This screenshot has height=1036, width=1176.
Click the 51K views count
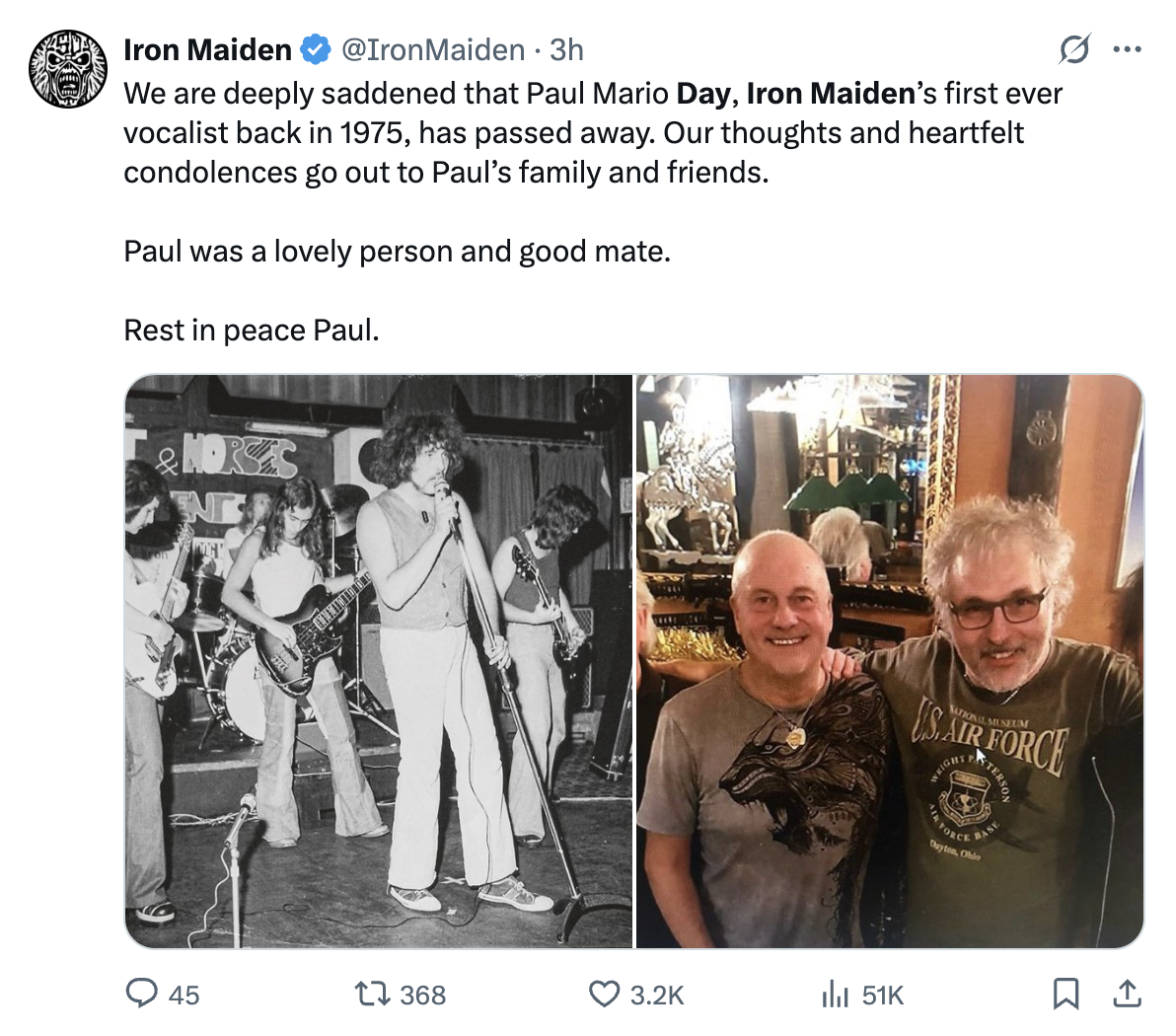(883, 995)
